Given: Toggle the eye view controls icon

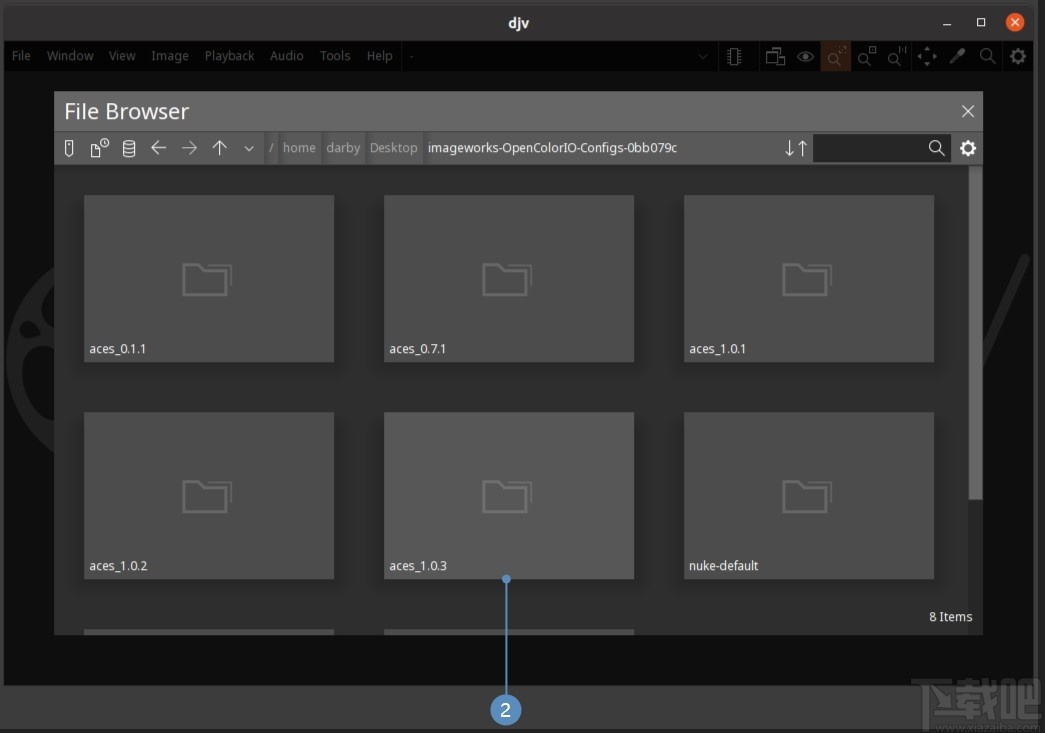Looking at the screenshot, I should [x=805, y=57].
